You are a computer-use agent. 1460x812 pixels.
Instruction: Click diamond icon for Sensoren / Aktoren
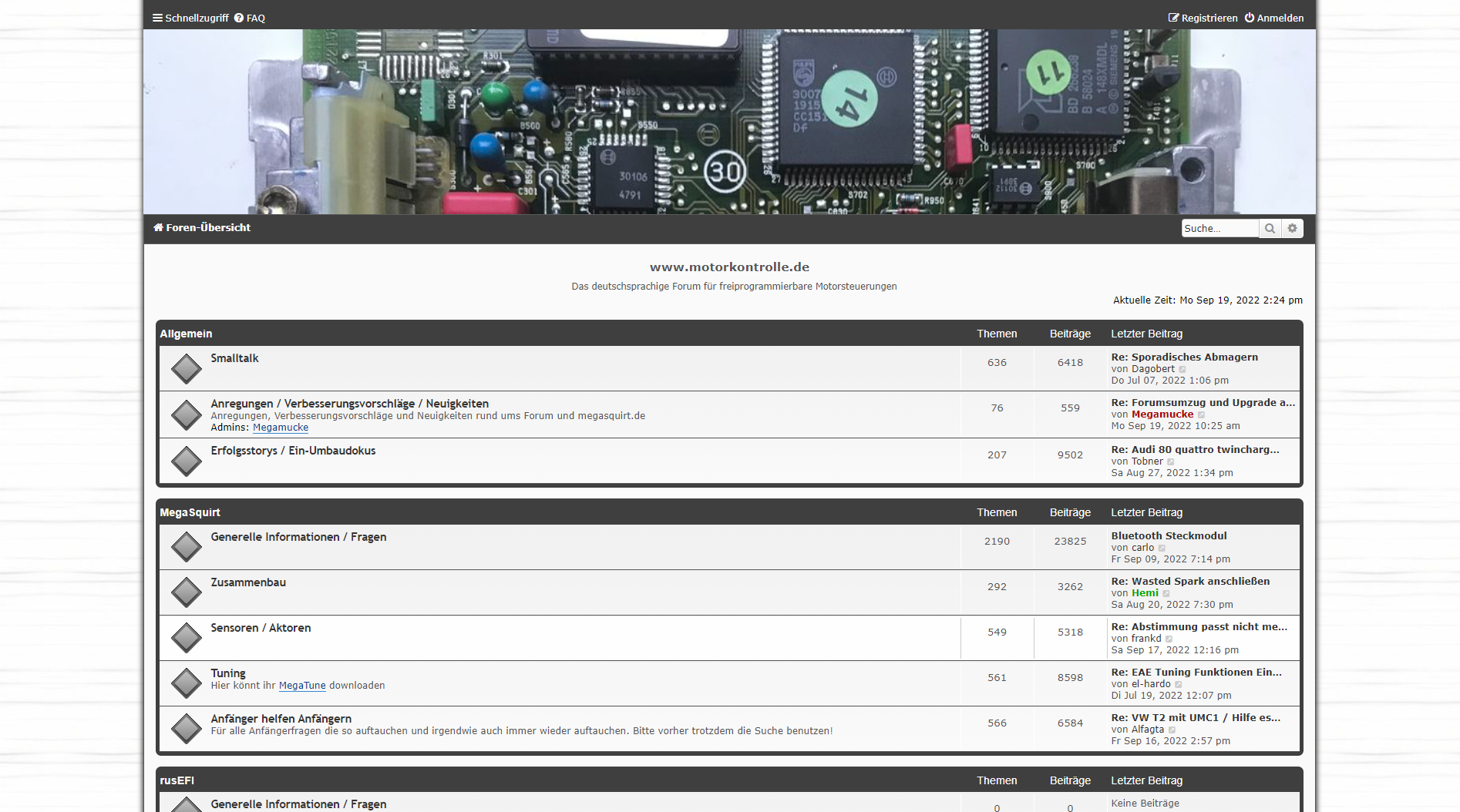click(x=186, y=638)
